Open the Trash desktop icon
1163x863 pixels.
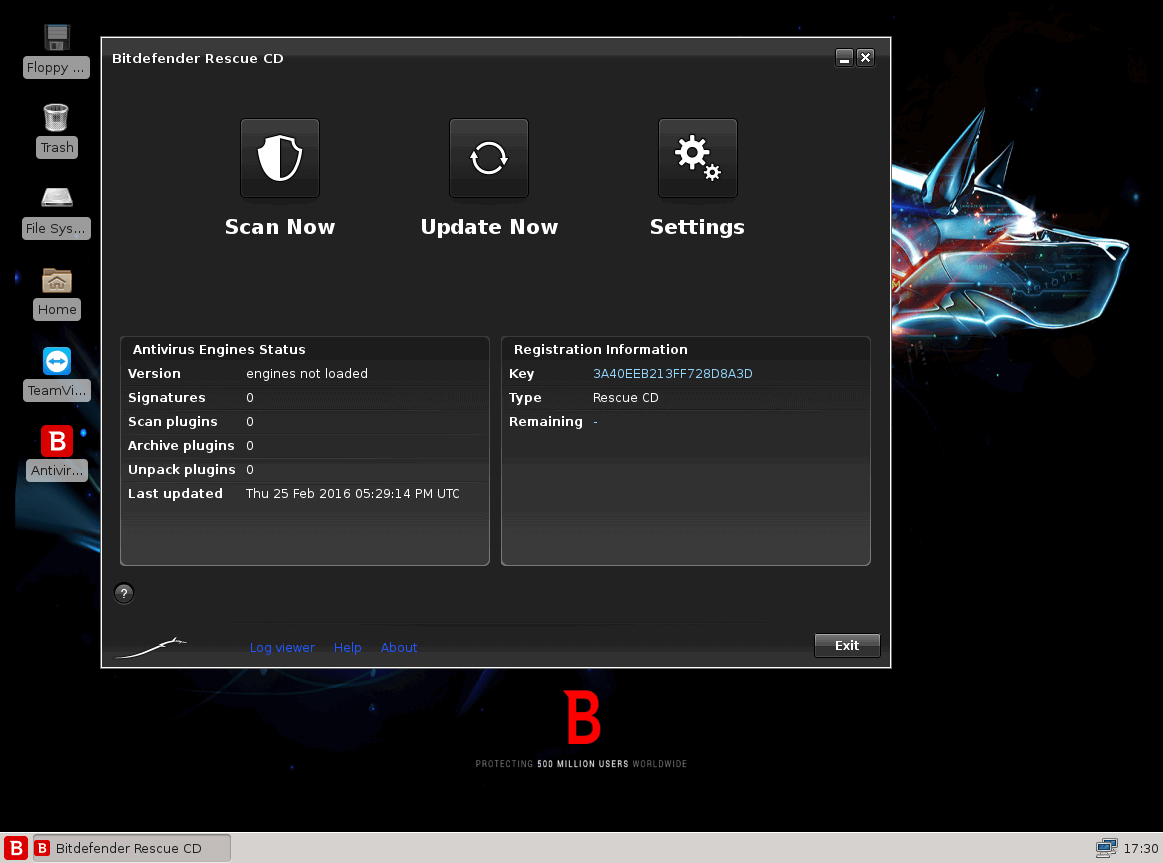tap(56, 118)
